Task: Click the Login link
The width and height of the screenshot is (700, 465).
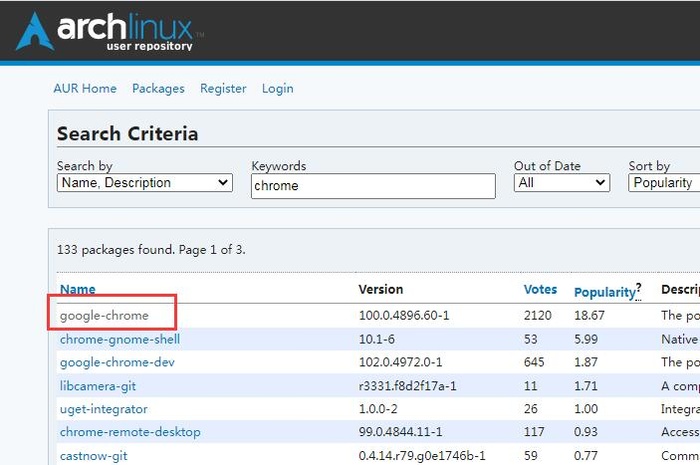Action: pos(278,88)
